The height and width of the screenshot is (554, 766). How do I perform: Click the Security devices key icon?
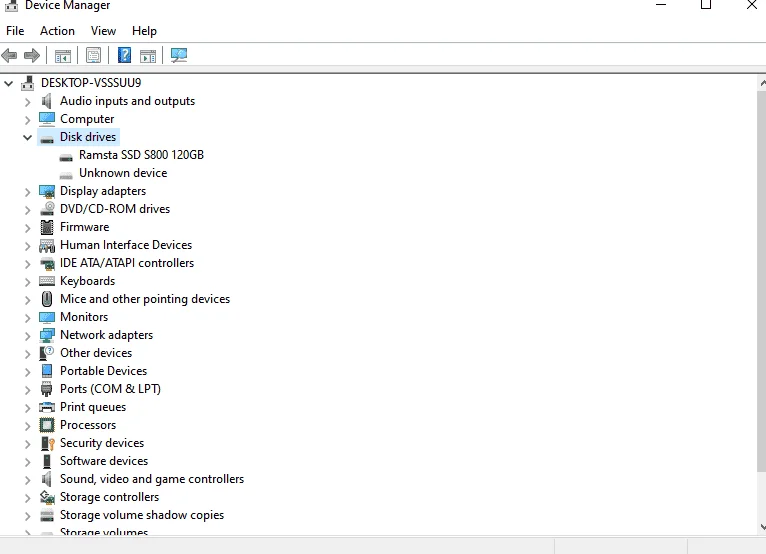click(x=47, y=443)
